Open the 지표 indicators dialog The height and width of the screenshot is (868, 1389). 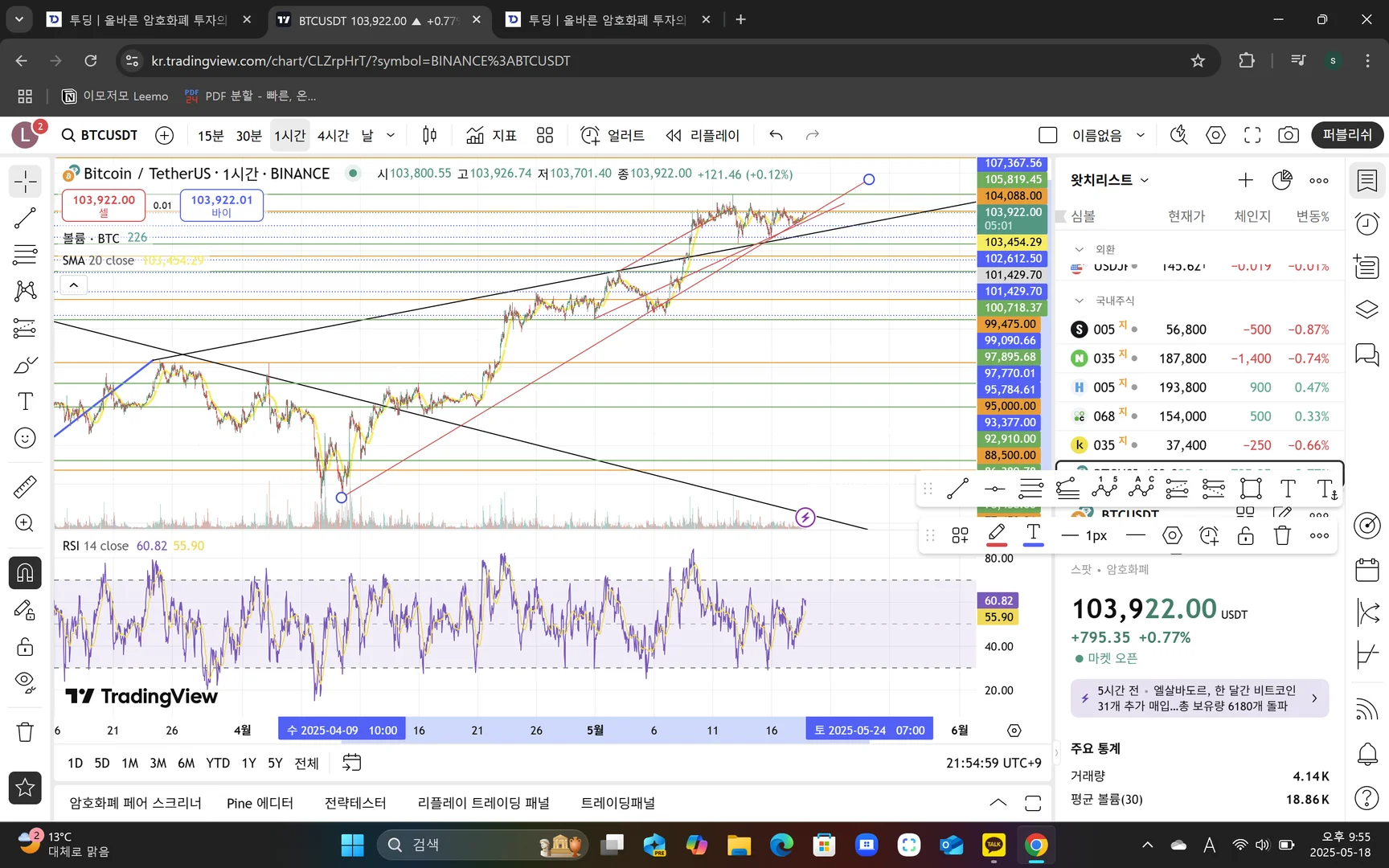[x=491, y=135]
